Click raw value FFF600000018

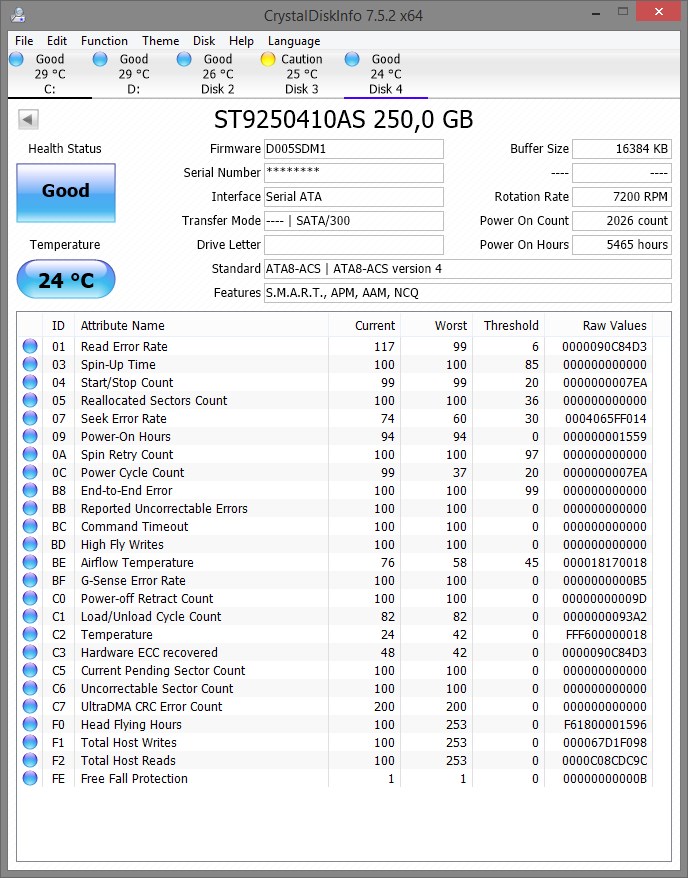(x=606, y=634)
